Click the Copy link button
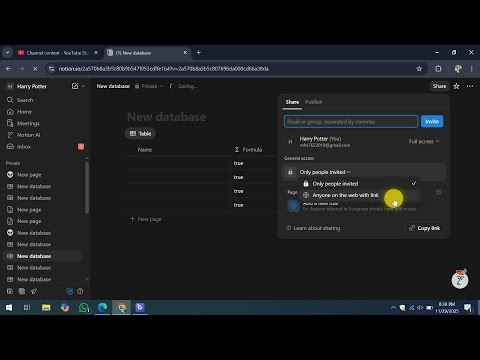Screen dimensions: 480x360 click(425, 228)
